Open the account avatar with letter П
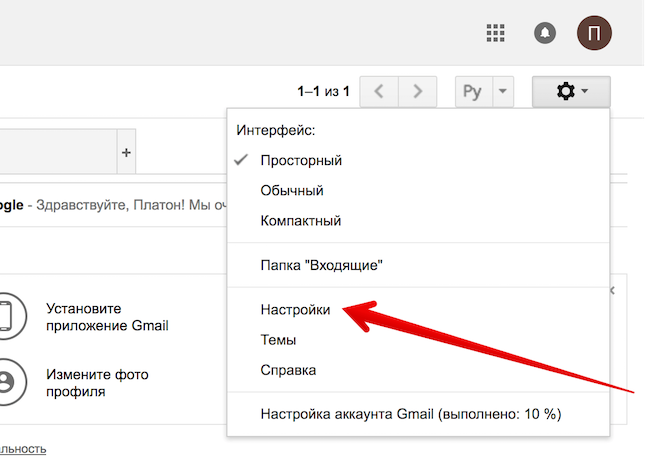This screenshot has width=650, height=476. pyautogui.click(x=594, y=33)
